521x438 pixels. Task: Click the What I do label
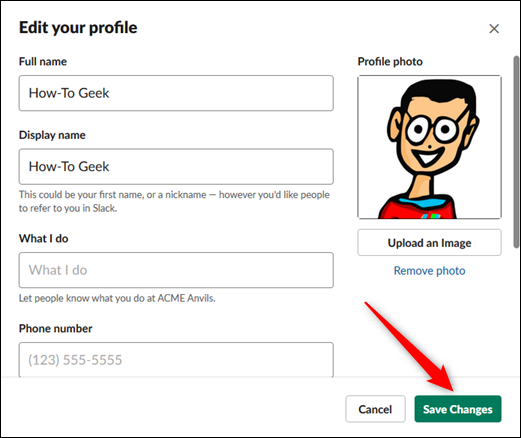[43, 239]
